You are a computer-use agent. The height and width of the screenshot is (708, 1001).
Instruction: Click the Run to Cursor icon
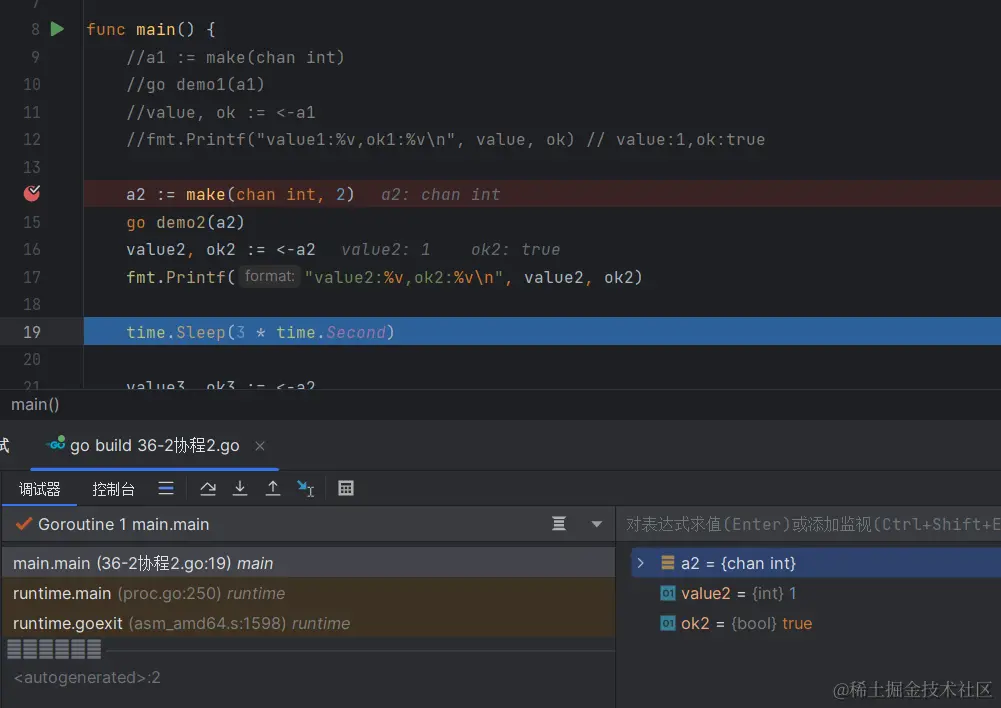click(x=305, y=488)
